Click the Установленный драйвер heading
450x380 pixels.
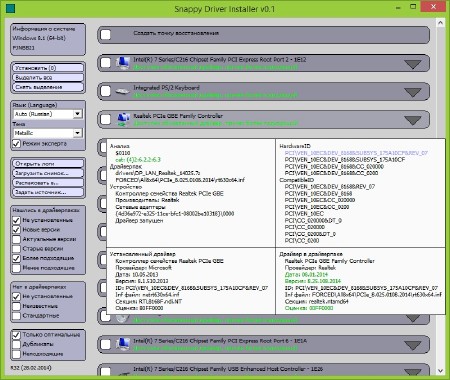point(143,254)
